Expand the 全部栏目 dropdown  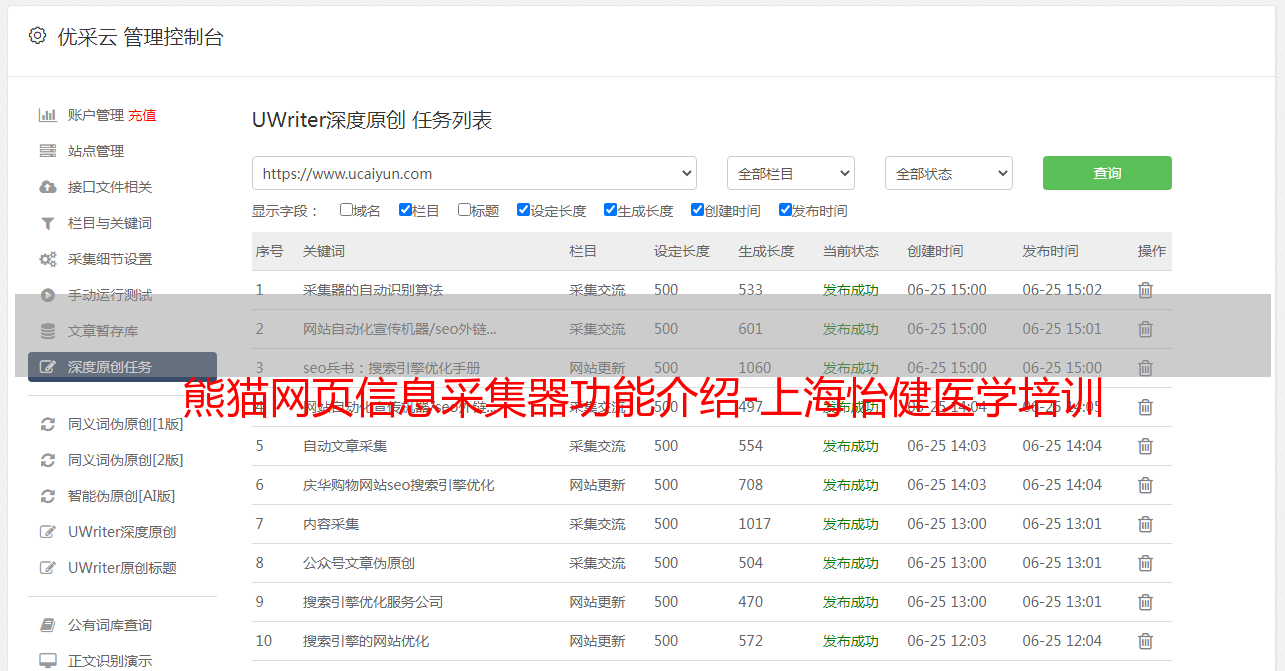click(x=790, y=173)
